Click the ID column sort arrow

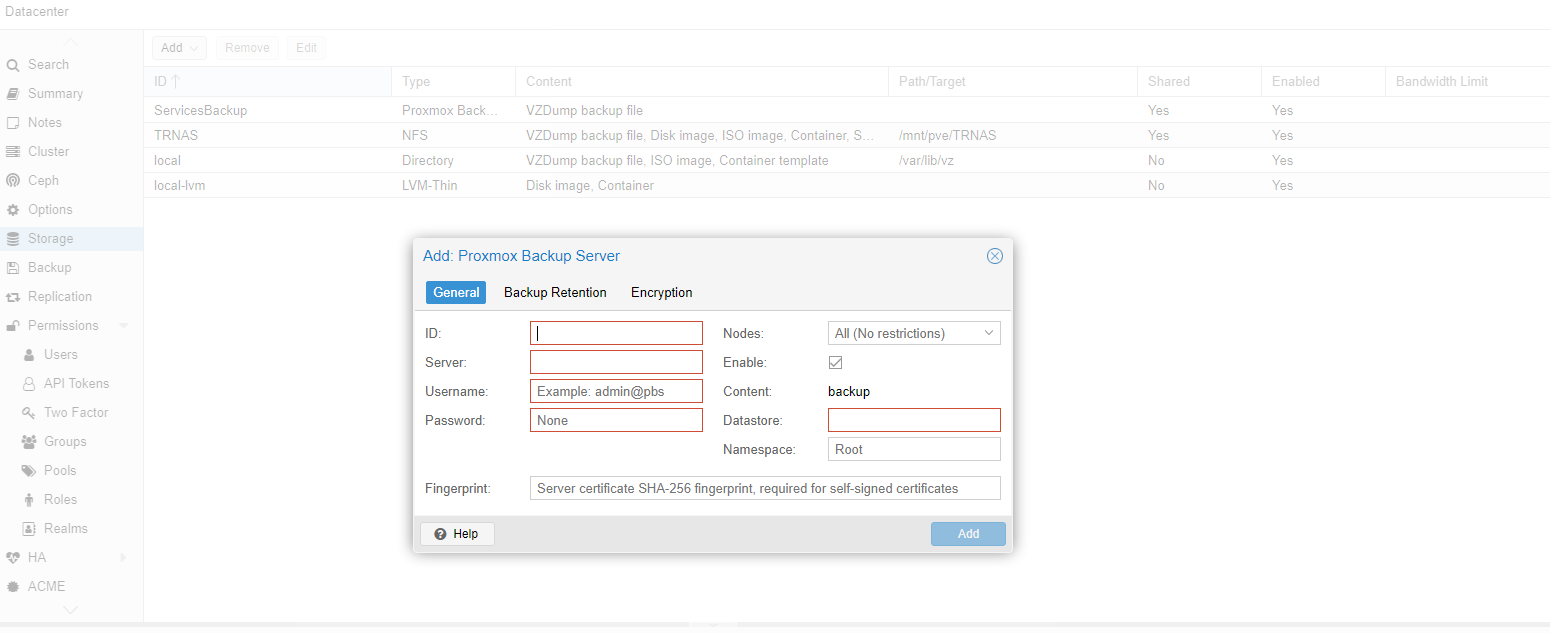click(176, 81)
